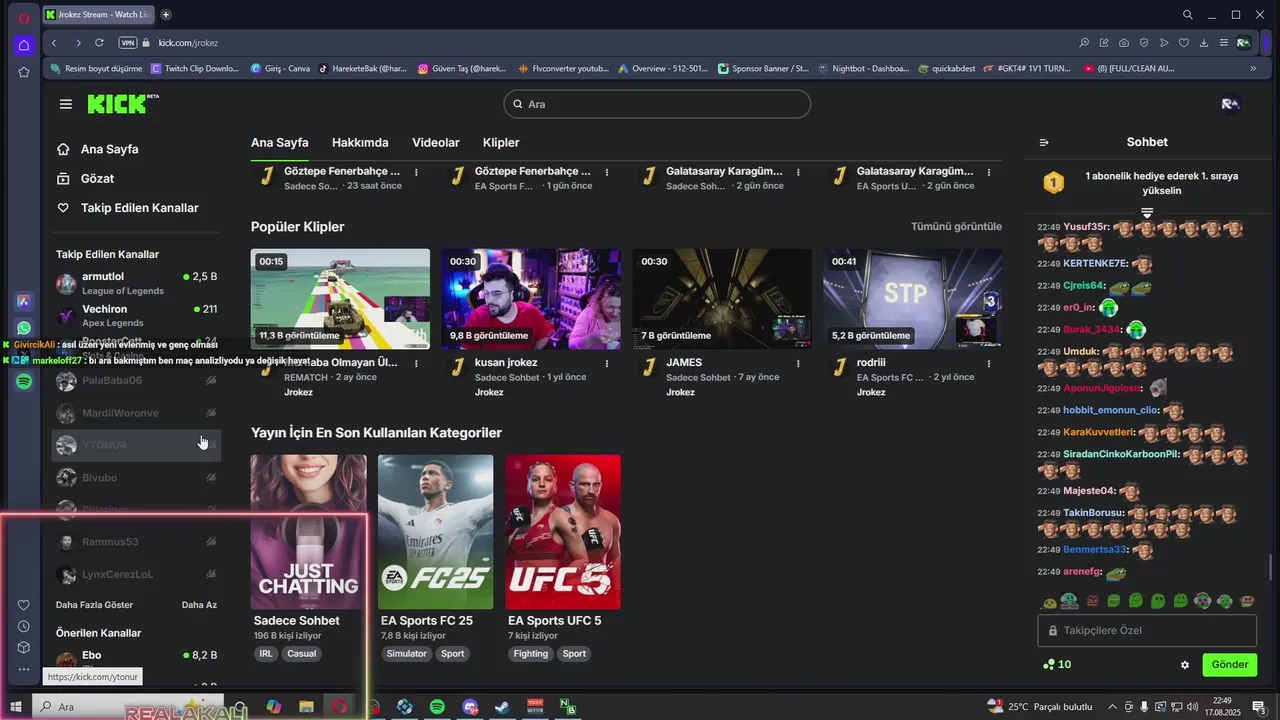Open chat settings gear
Screen dimensions: 1280x720
click(1185, 665)
